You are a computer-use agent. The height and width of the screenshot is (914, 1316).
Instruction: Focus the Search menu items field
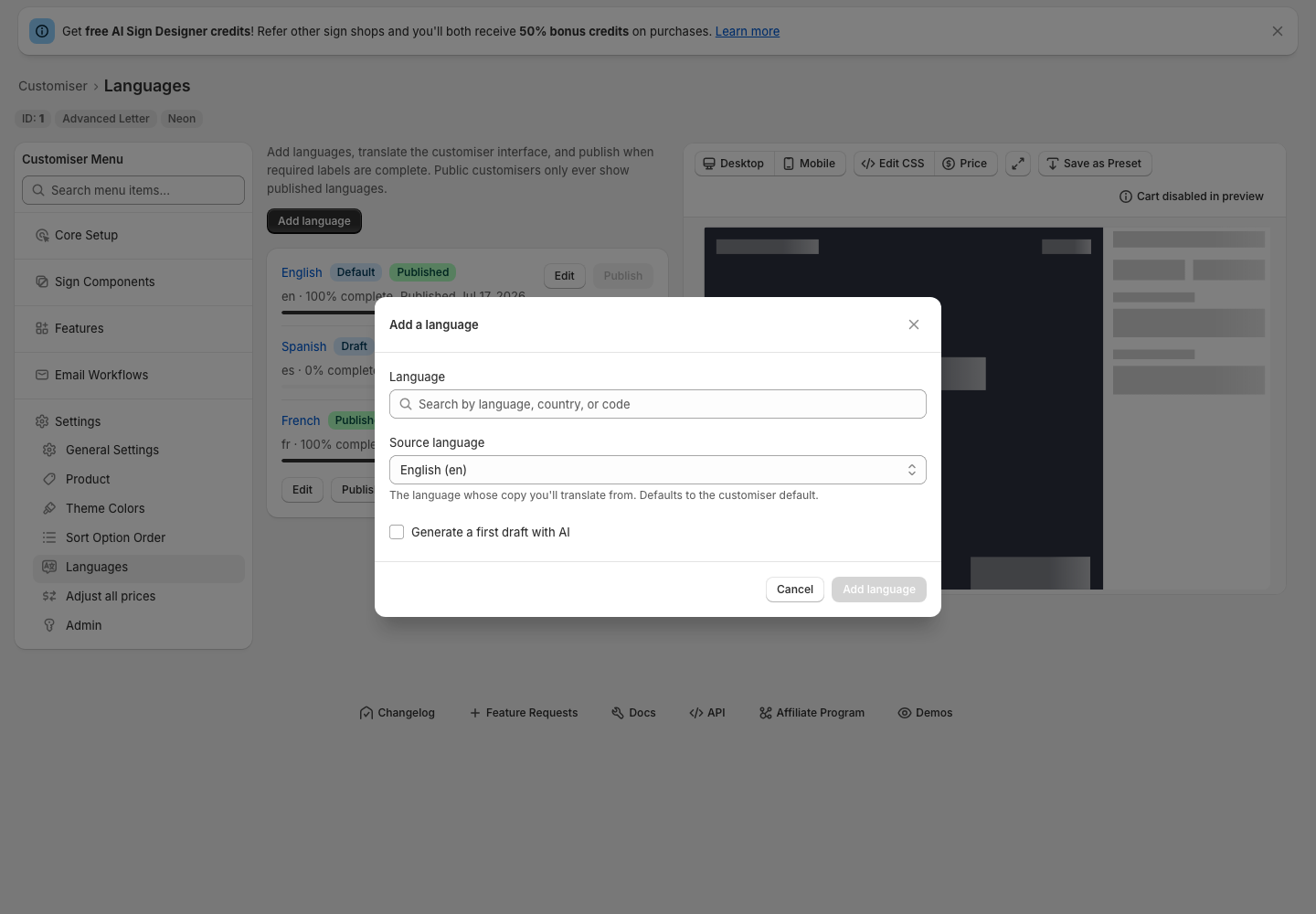tap(133, 190)
